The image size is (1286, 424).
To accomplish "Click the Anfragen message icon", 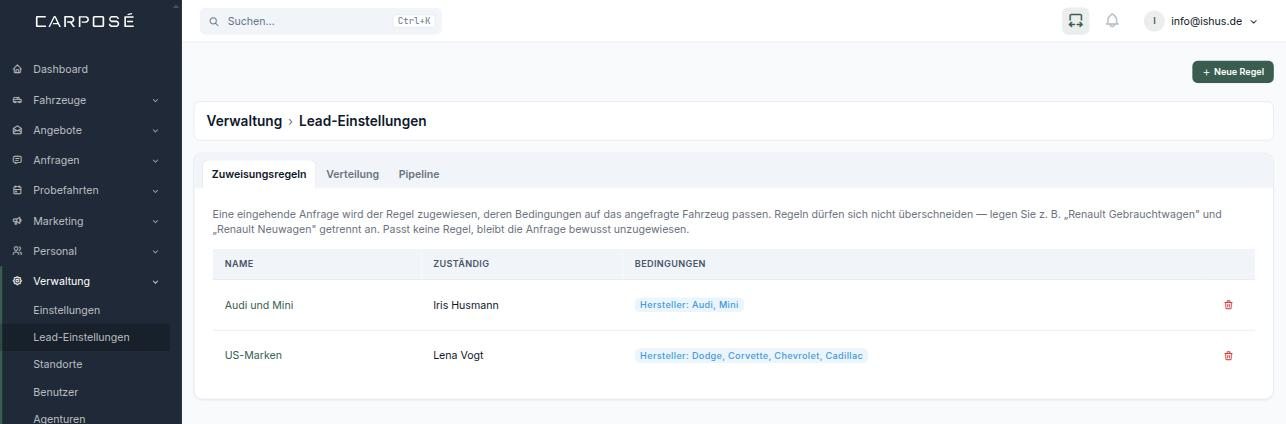I will coord(17,160).
